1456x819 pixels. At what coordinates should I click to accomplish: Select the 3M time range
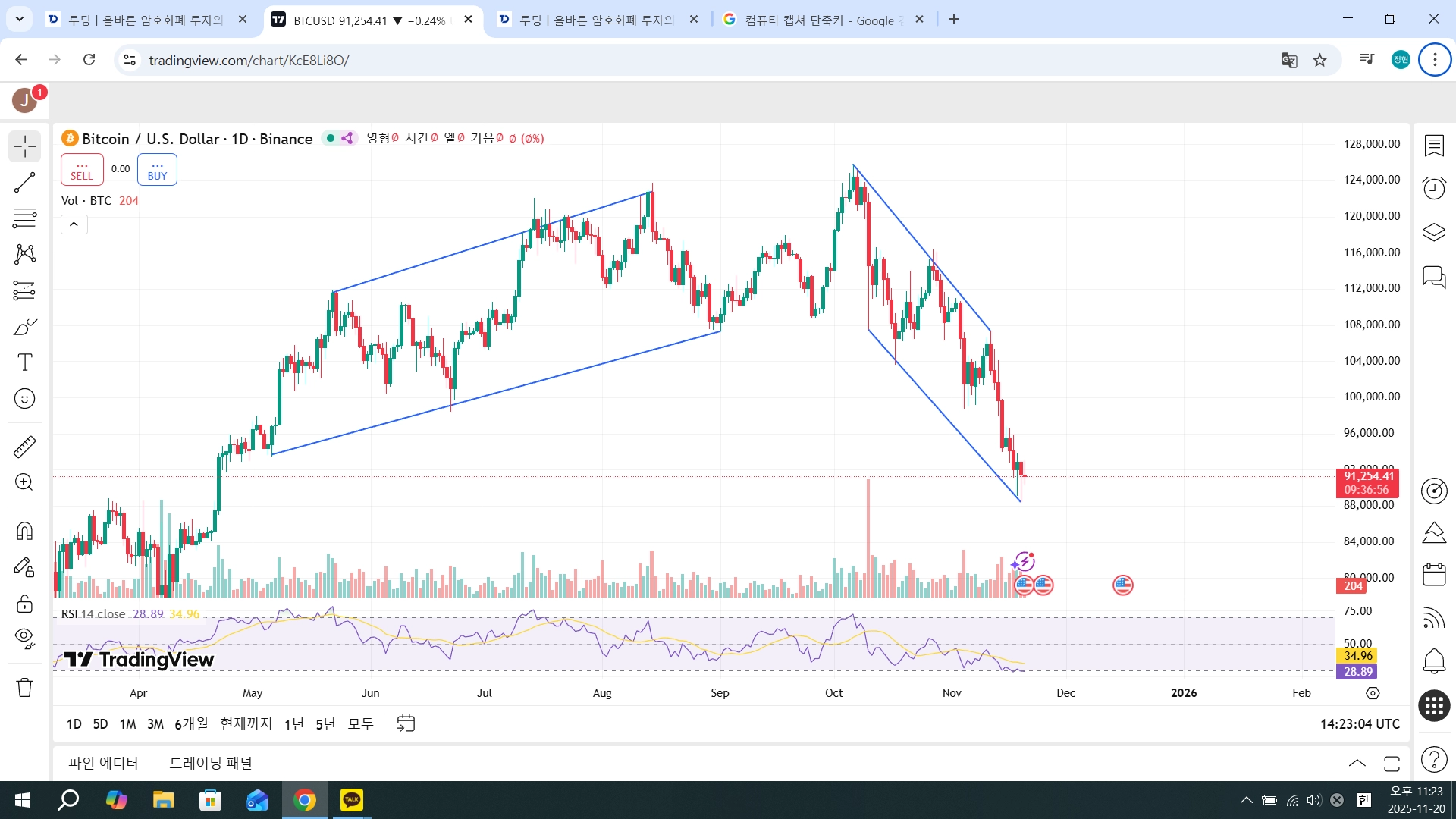click(155, 724)
